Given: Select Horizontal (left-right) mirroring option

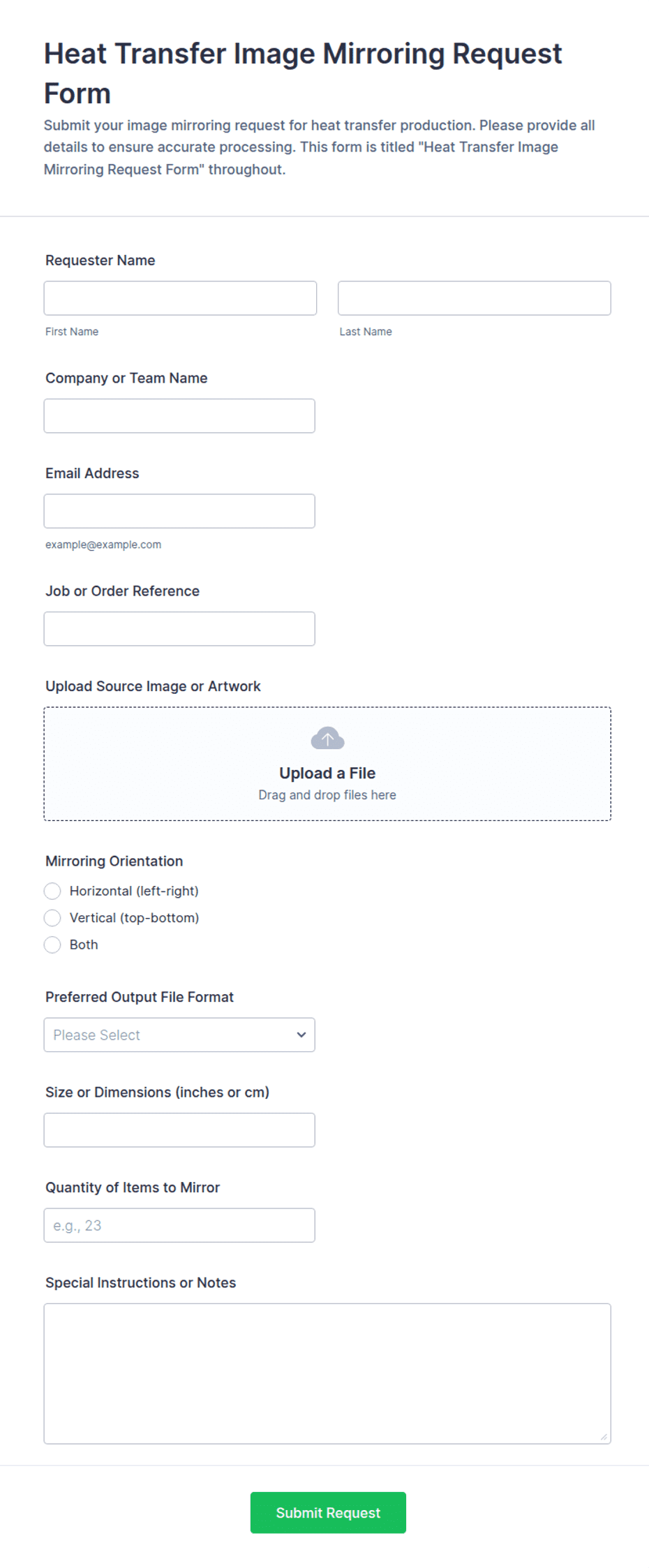Looking at the screenshot, I should coord(52,891).
